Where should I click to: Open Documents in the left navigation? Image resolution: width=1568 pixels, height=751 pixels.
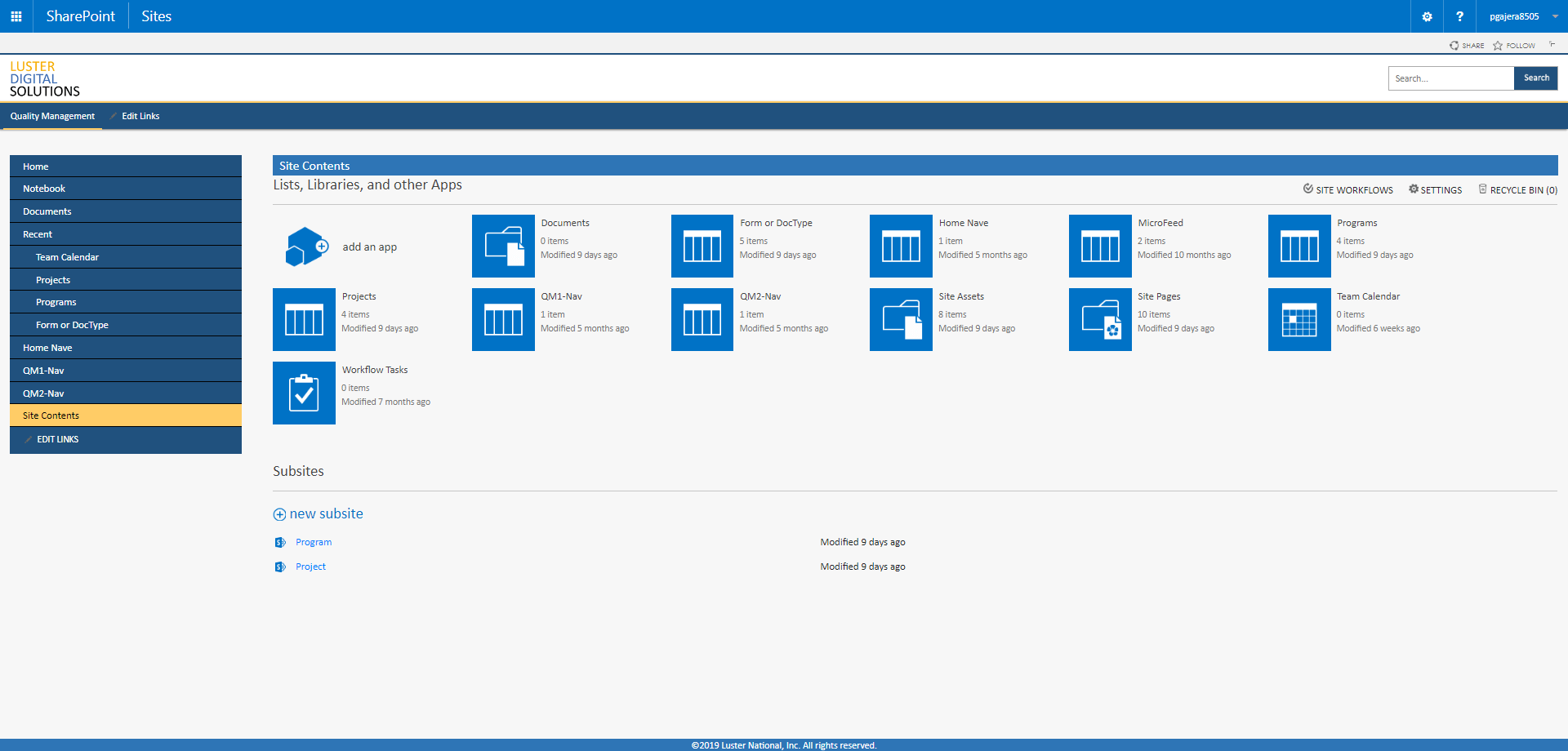coord(126,211)
